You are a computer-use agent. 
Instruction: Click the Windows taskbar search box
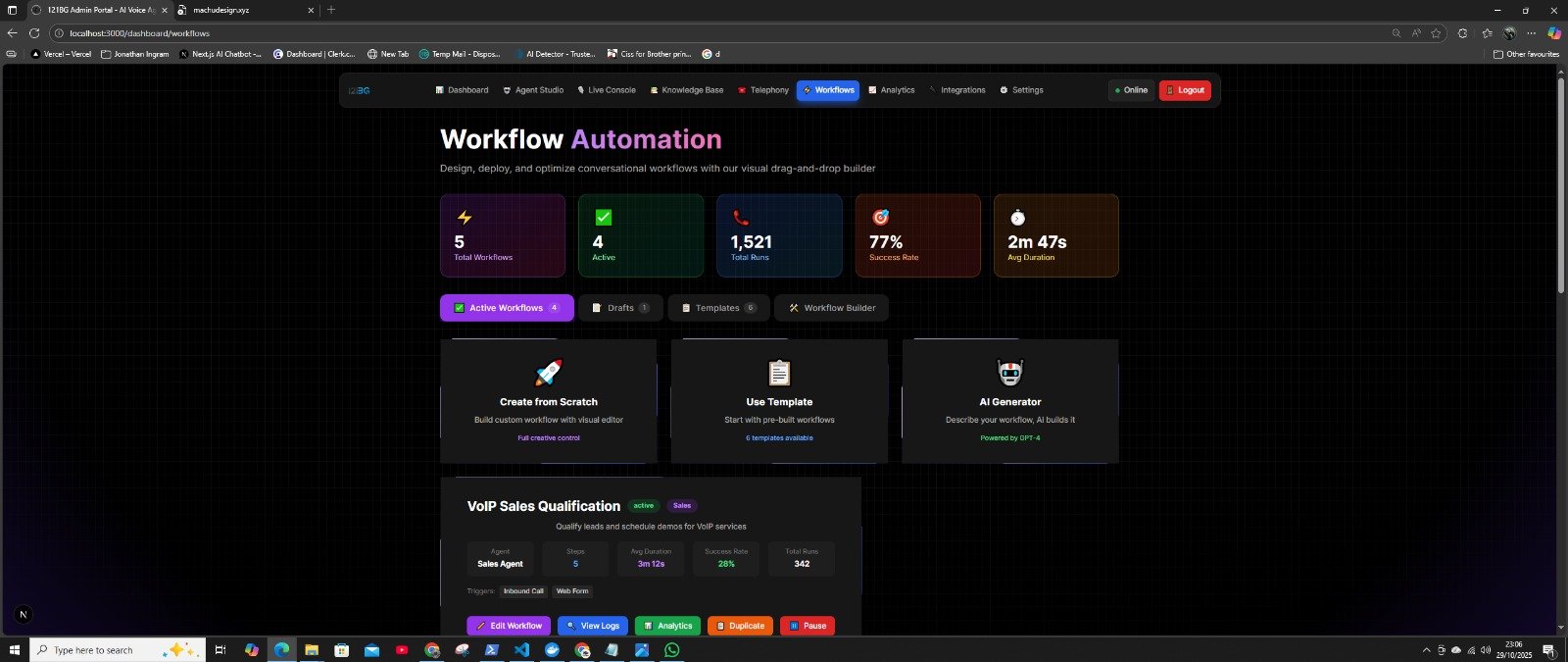point(118,649)
